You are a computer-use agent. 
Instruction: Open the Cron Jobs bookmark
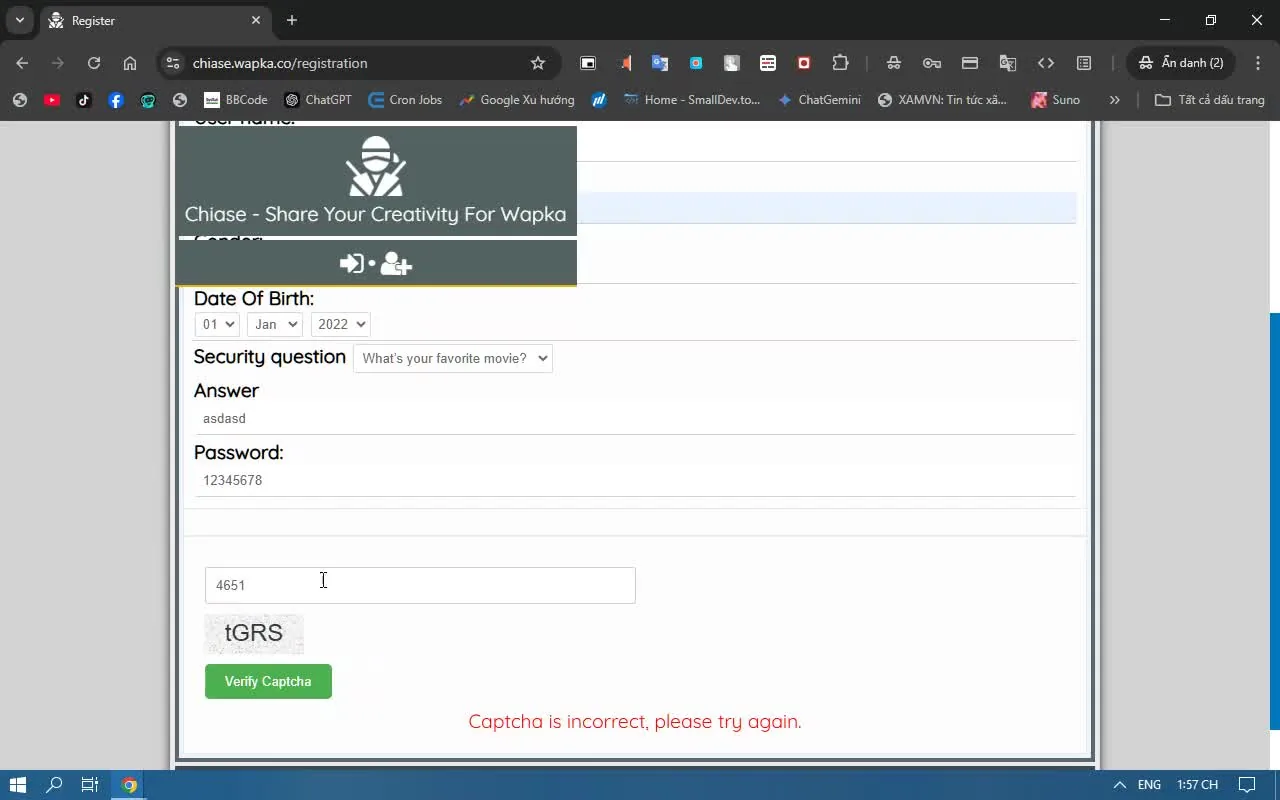pyautogui.click(x=405, y=100)
